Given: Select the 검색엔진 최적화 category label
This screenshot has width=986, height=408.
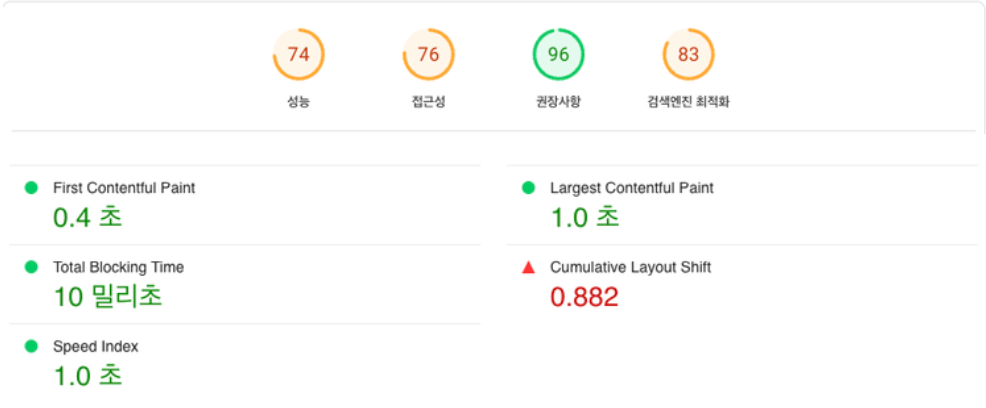Looking at the screenshot, I should point(689,102).
